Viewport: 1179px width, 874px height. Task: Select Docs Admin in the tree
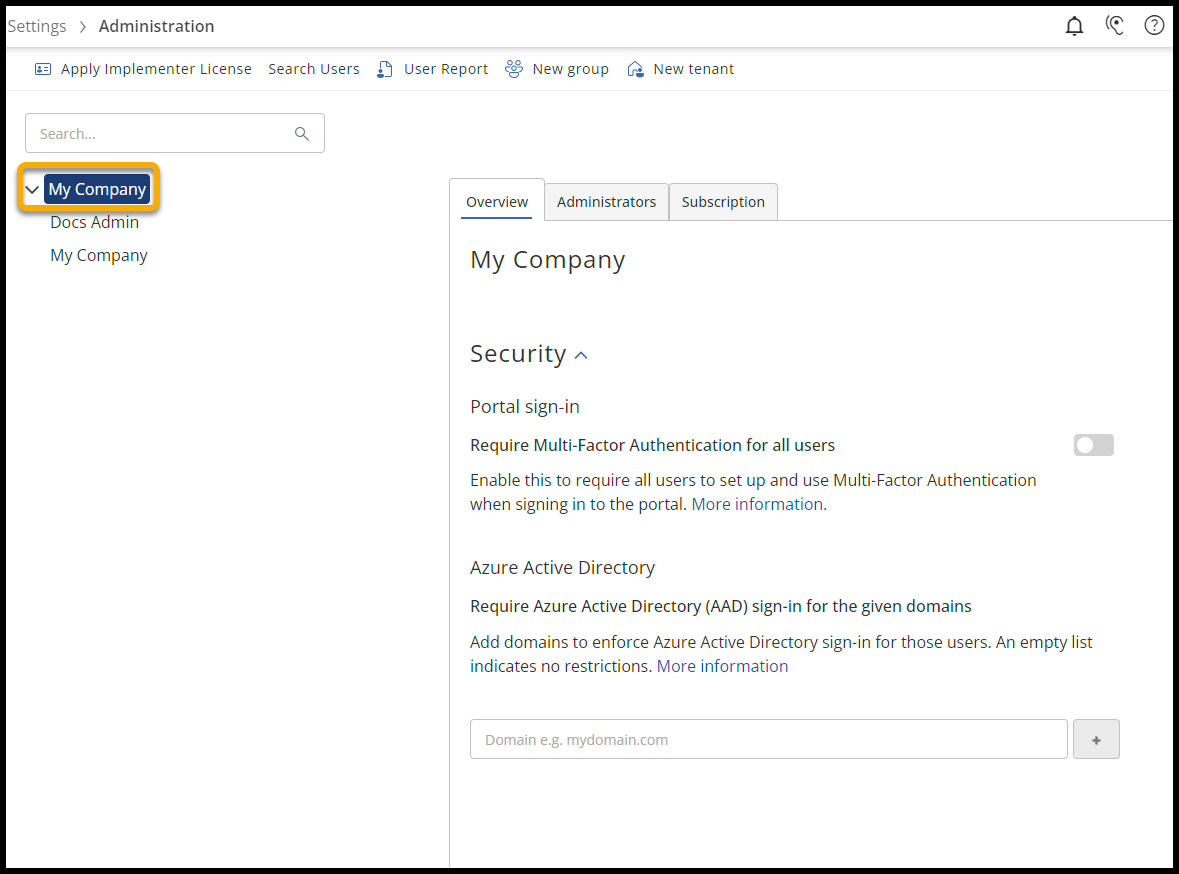coord(95,222)
